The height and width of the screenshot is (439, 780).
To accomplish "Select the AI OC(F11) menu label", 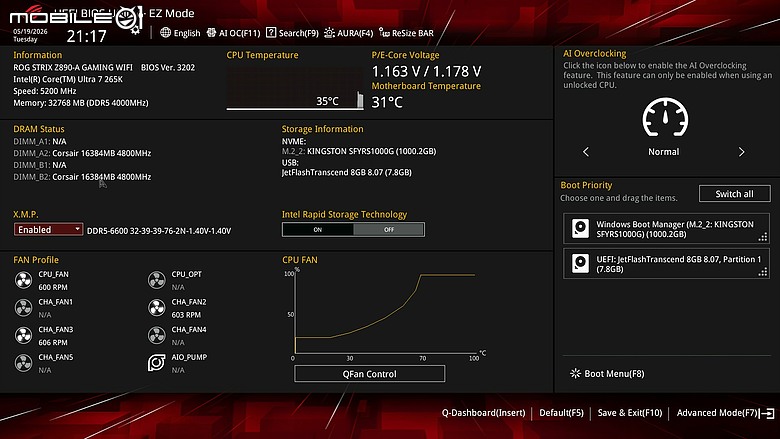I will 240,33.
